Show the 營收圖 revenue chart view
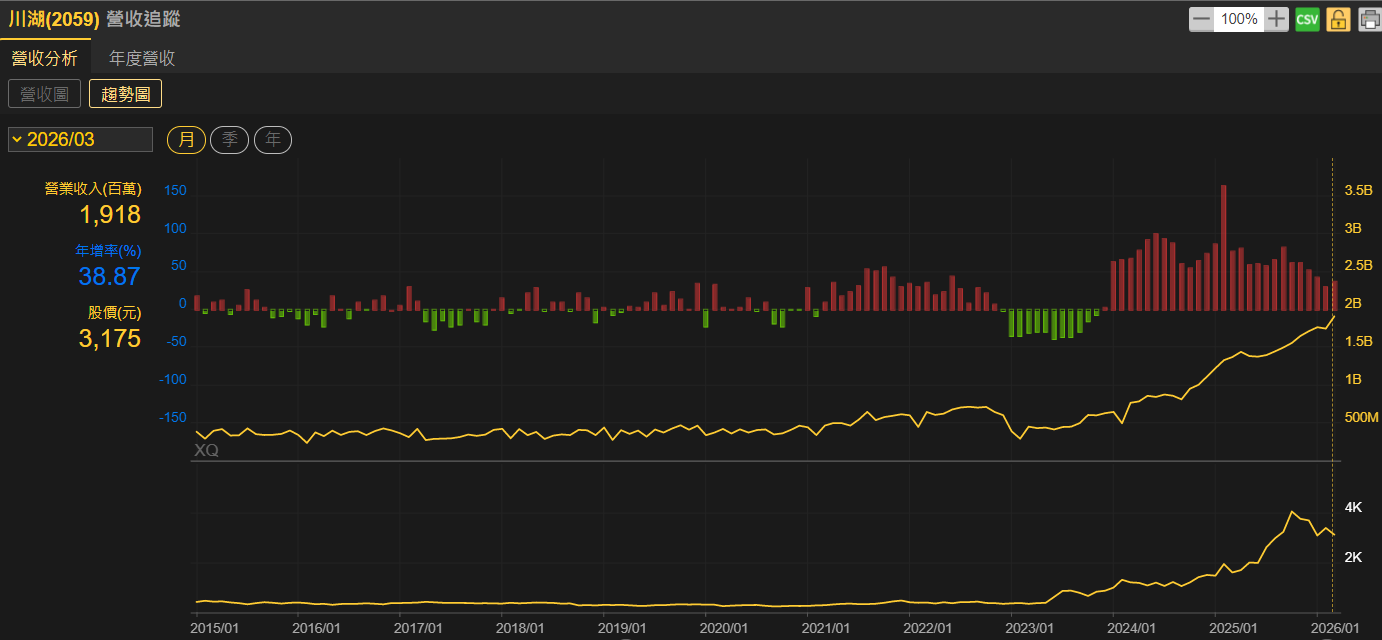This screenshot has height=640, width=1382. click(x=44, y=94)
